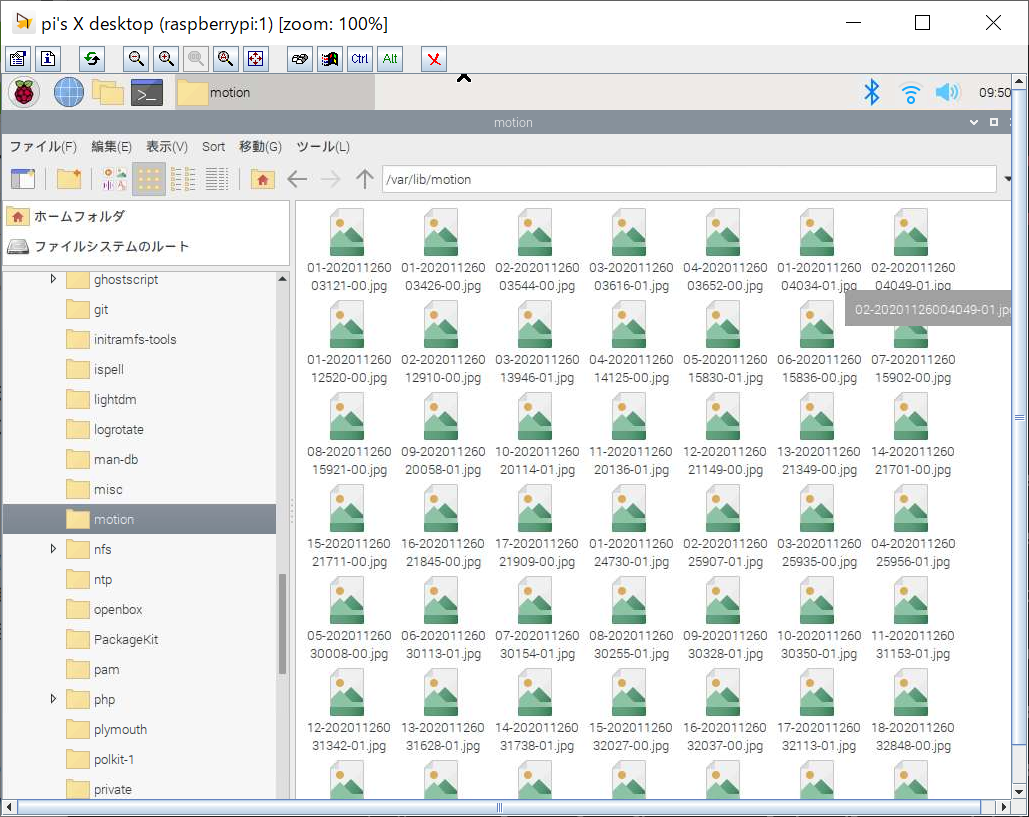Open the Bluetooth tray icon
This screenshot has width=1029, height=817.
click(871, 92)
